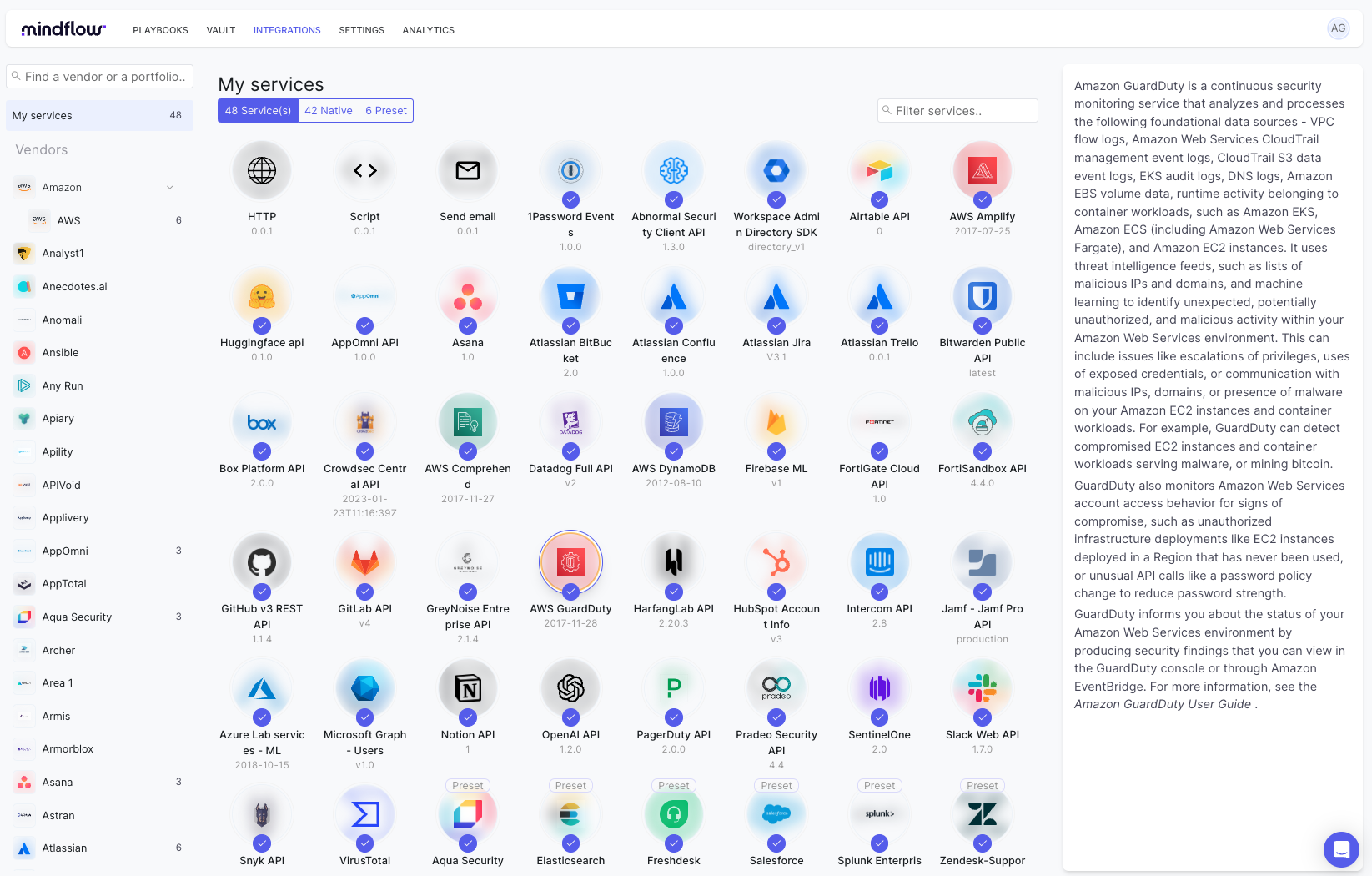Open the Elasticsearch preset service

click(x=570, y=814)
